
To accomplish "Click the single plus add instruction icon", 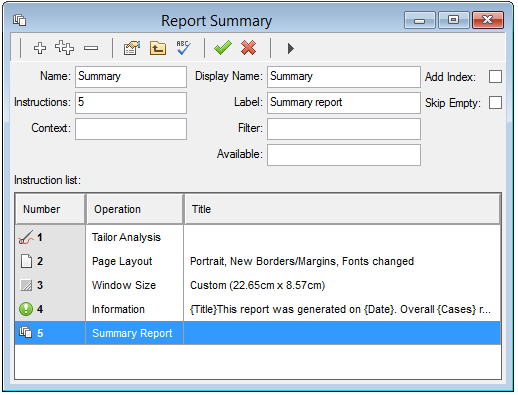I will point(40,48).
